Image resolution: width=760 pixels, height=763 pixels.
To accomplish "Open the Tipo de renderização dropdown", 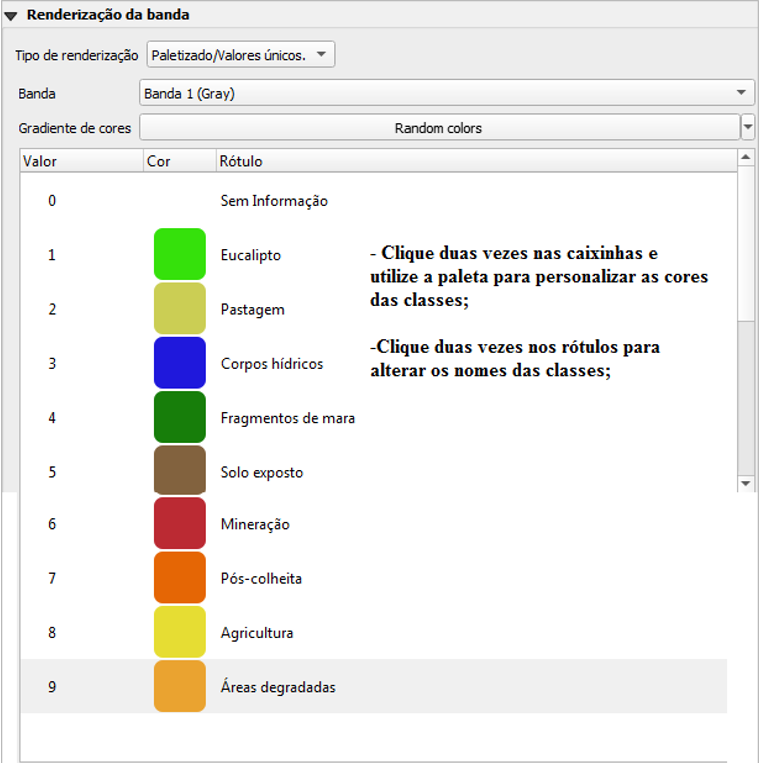I will point(240,54).
